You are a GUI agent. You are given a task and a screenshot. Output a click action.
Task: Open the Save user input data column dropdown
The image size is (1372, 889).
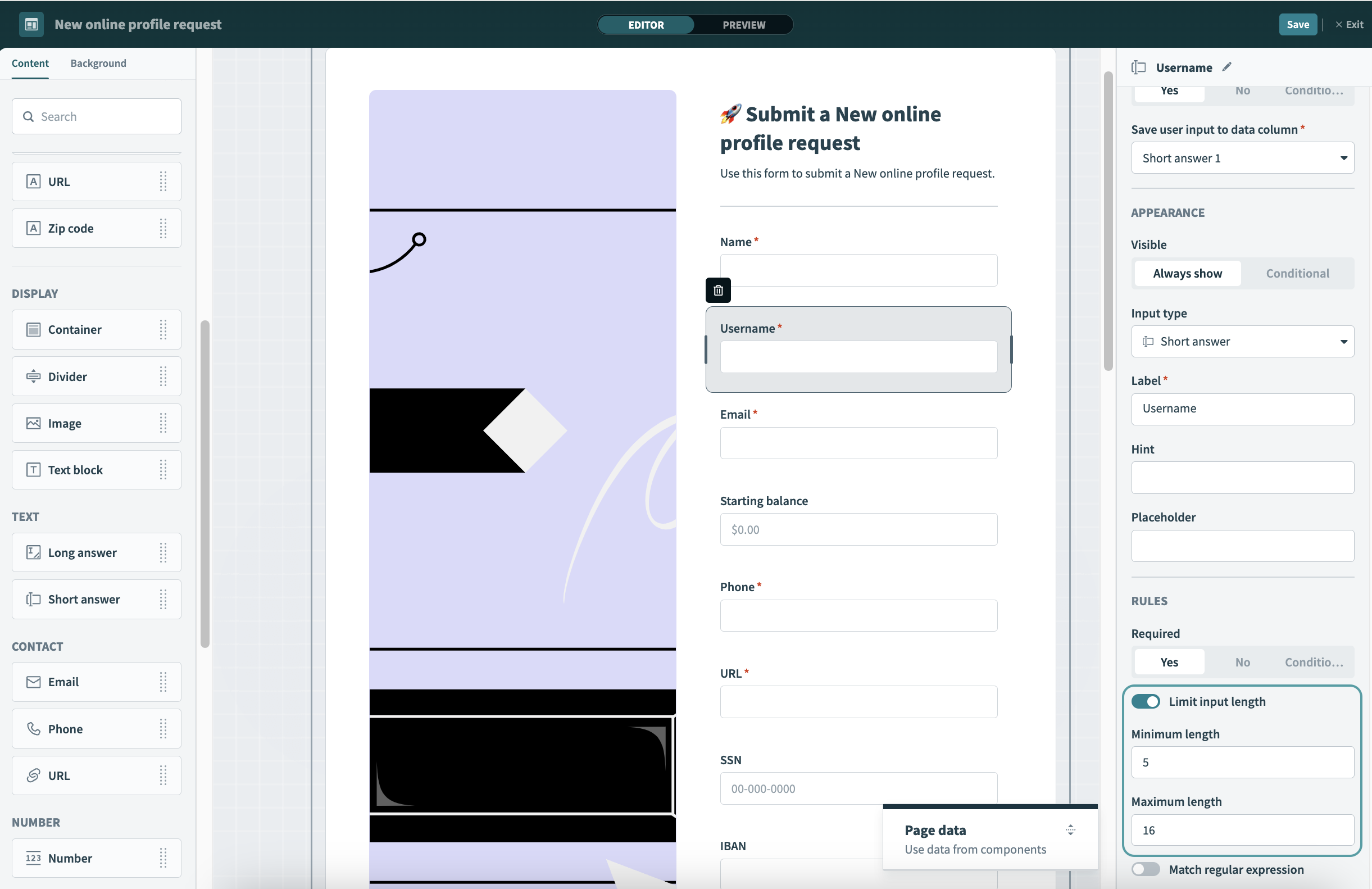pyautogui.click(x=1242, y=158)
